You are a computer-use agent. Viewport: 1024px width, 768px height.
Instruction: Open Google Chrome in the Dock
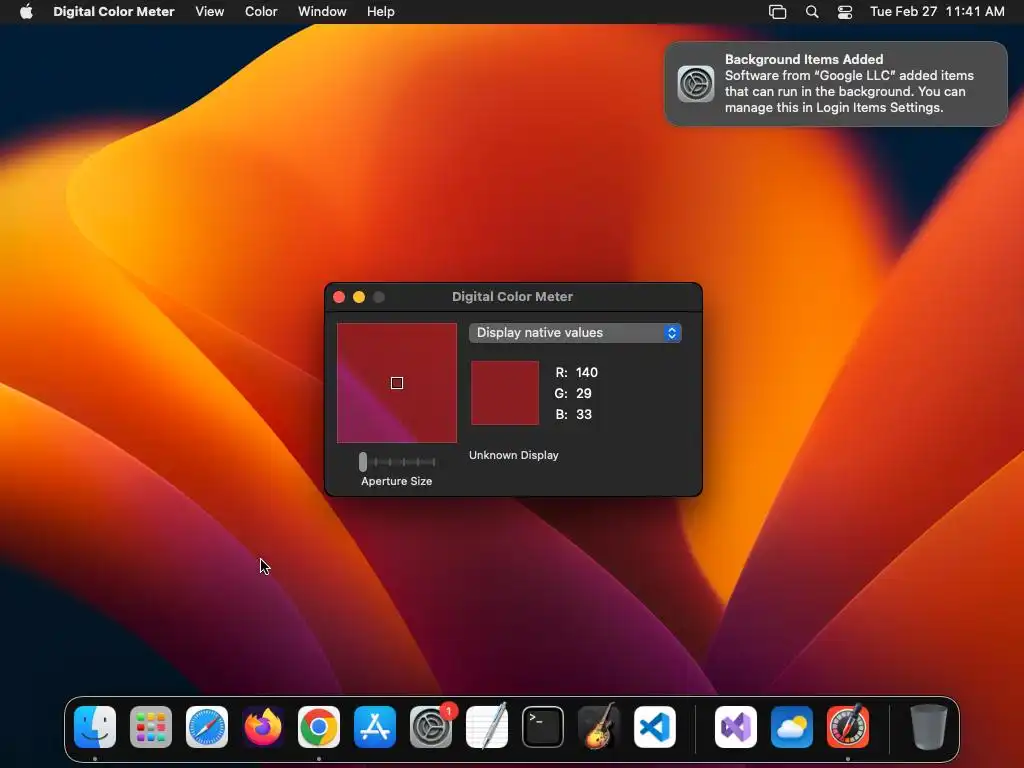[x=319, y=727]
